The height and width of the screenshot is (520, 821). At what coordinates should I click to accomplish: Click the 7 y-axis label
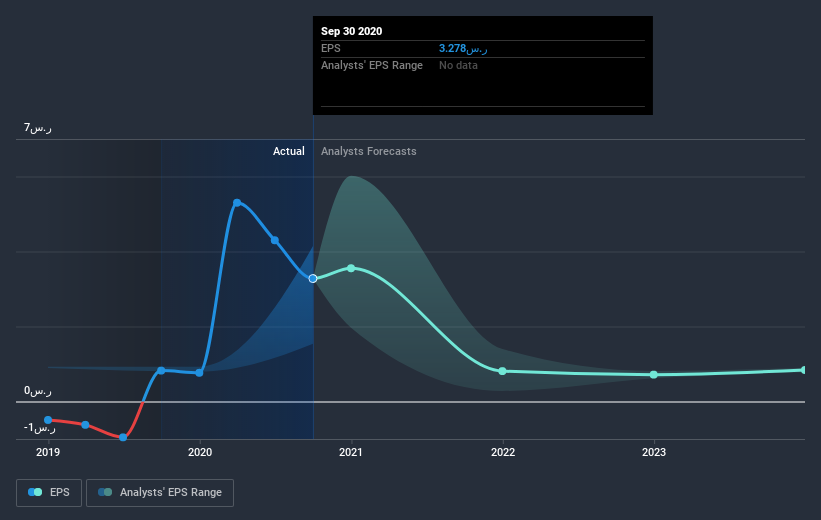(x=38, y=128)
